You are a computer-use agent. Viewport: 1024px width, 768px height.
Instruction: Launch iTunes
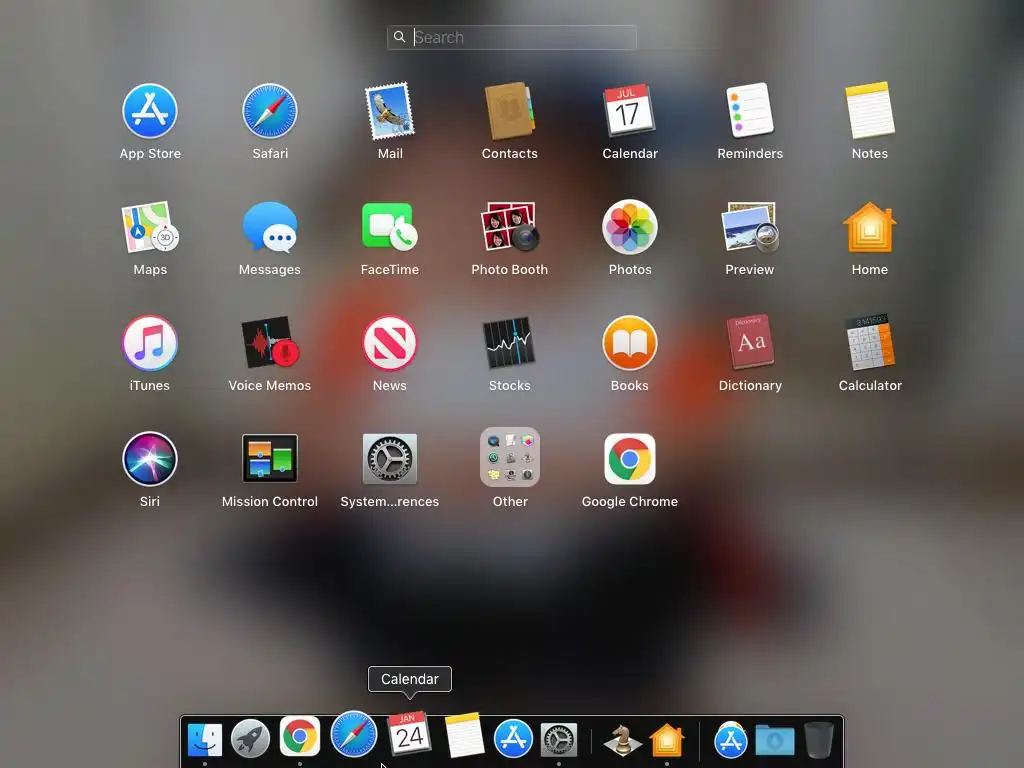tap(150, 343)
